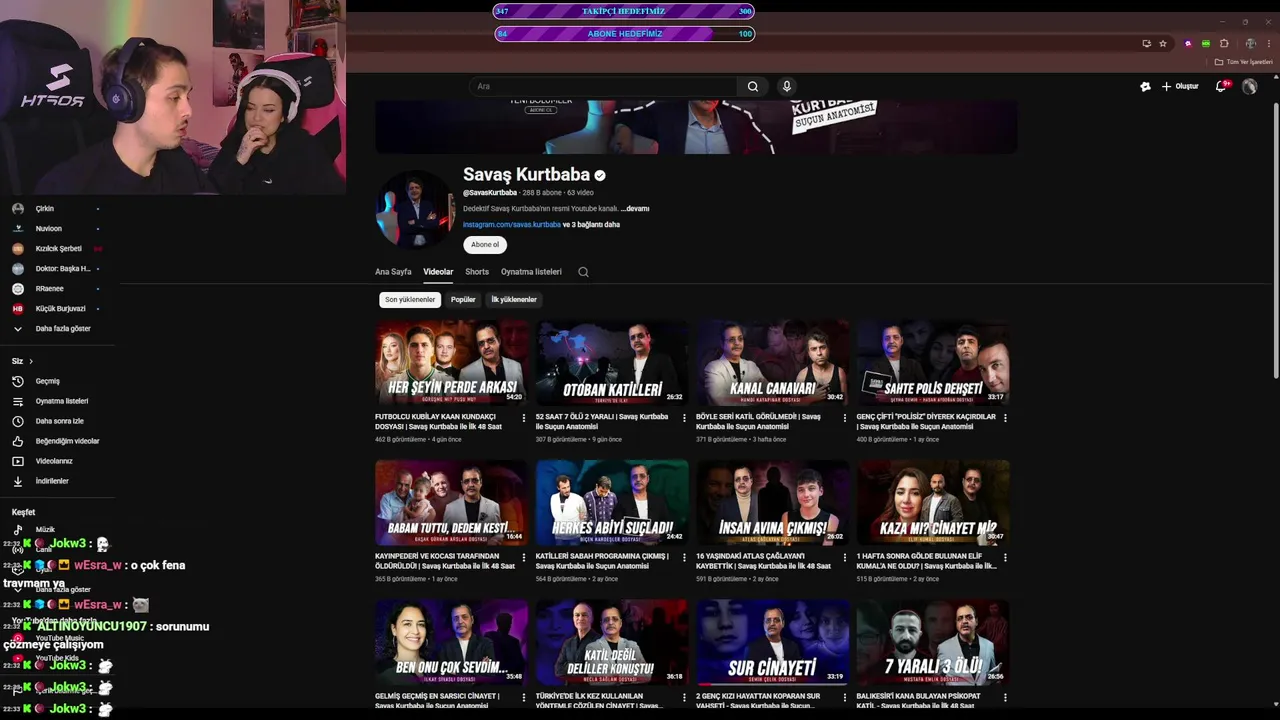Click the 1 Hafta Sonra Gölde video title
This screenshot has height=720, width=1280.
click(x=926, y=561)
